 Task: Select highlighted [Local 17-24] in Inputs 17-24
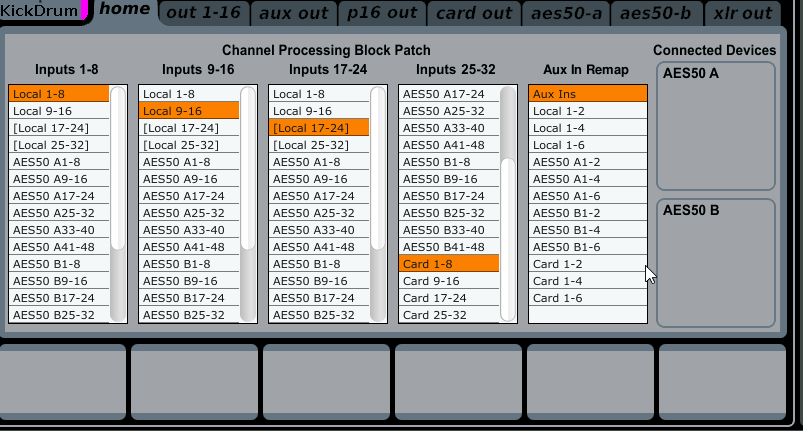319,128
